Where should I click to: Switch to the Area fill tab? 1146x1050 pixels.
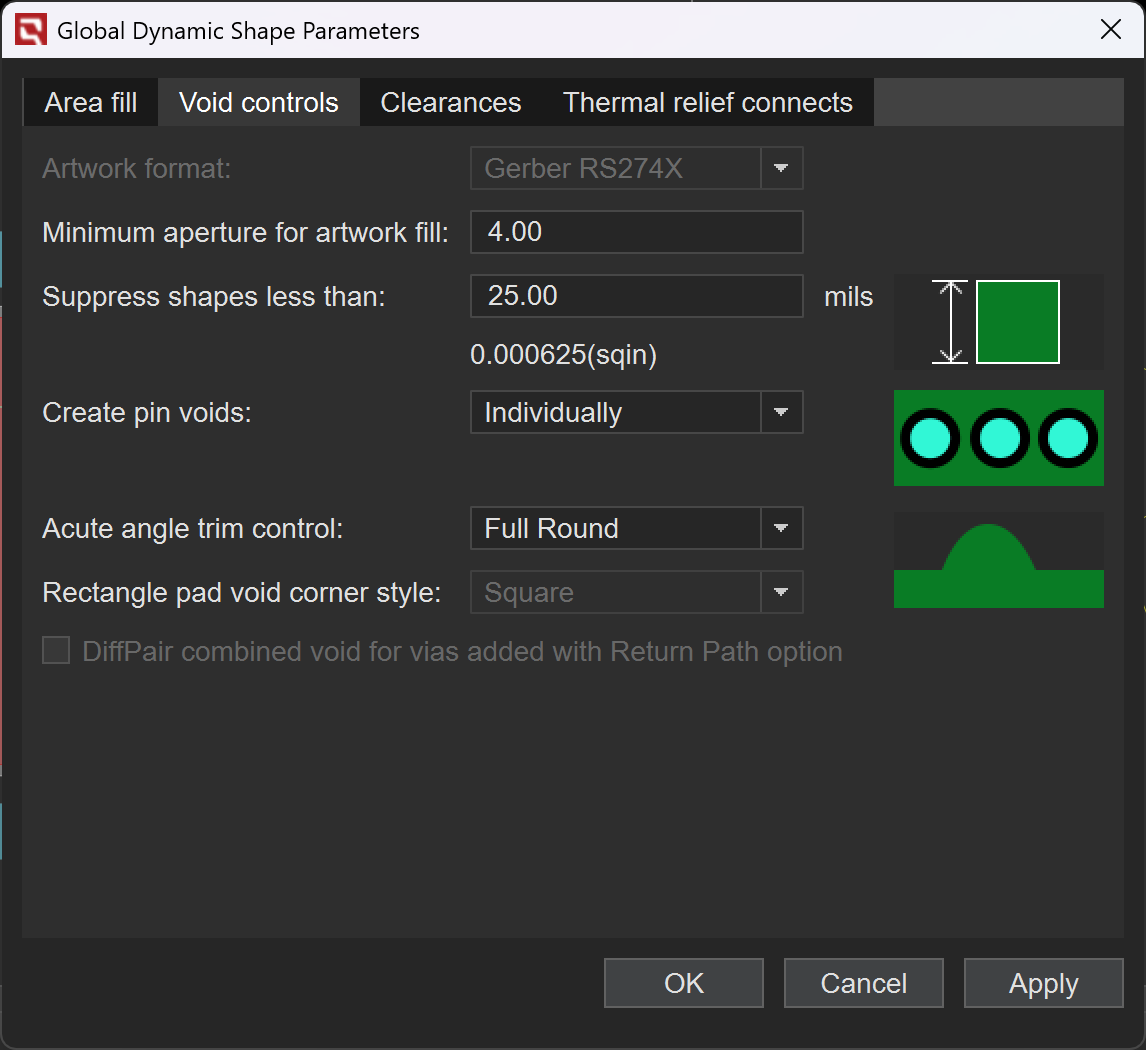pyautogui.click(x=91, y=103)
